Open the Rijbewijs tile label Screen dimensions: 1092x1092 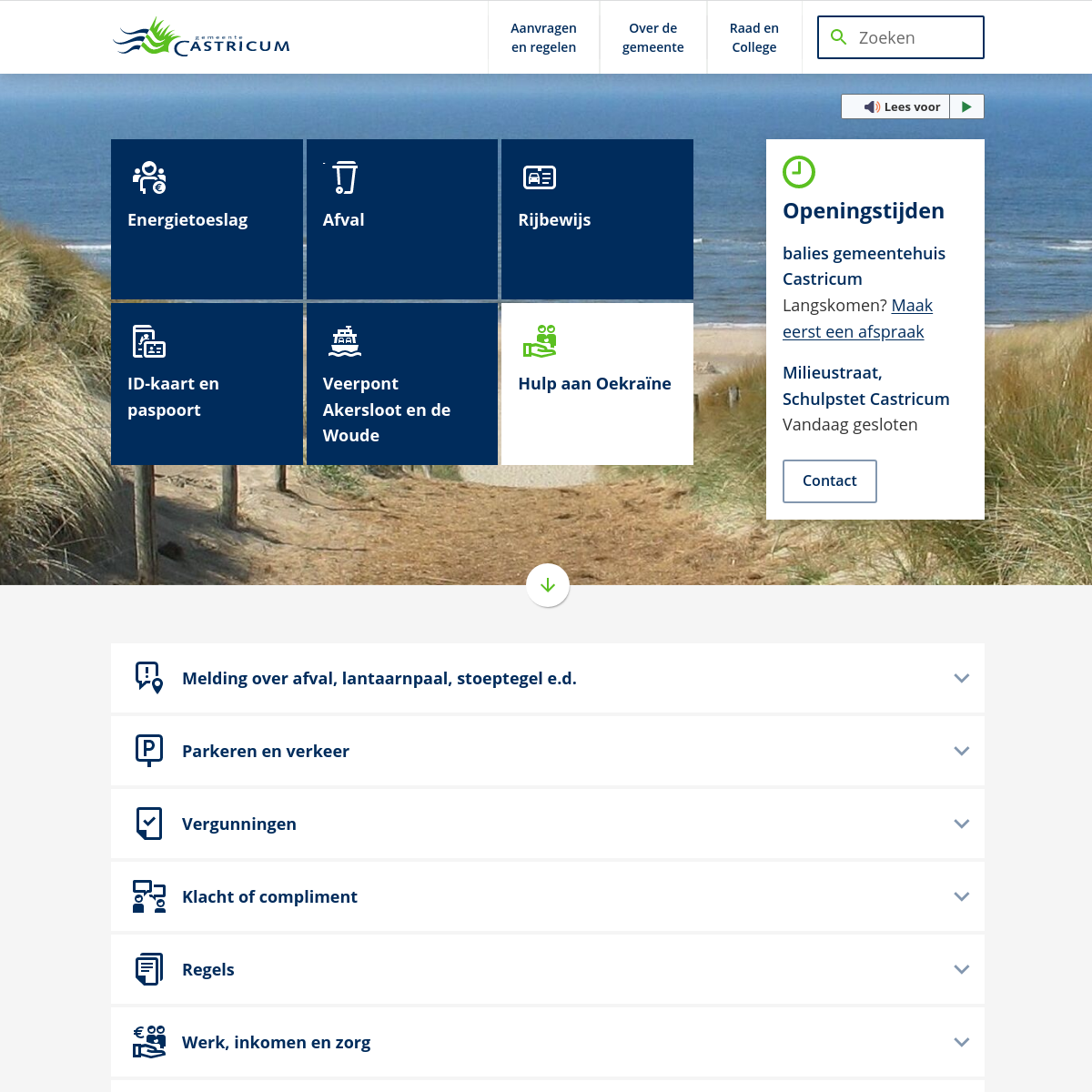[555, 219]
